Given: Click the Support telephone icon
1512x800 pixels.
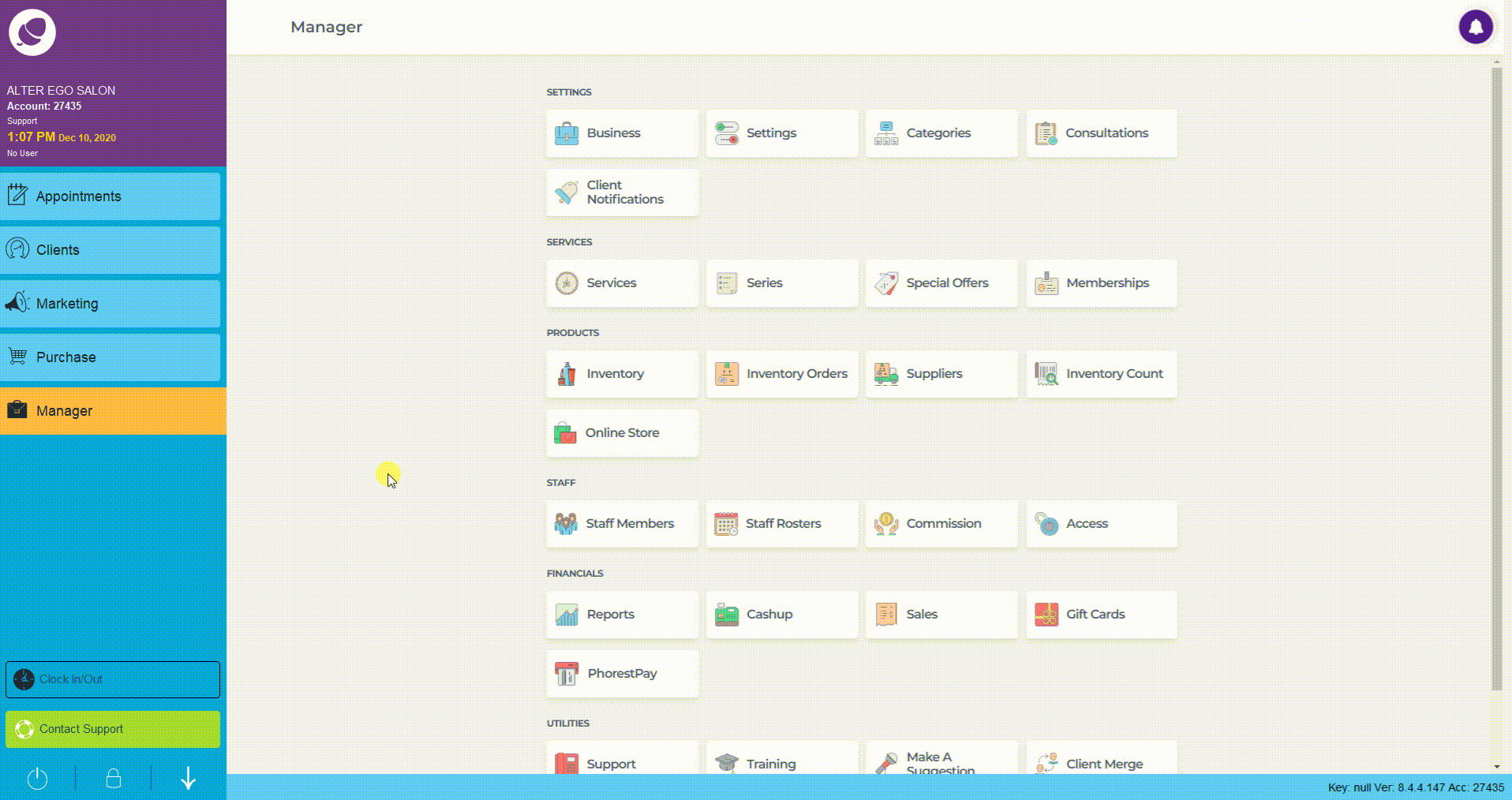Looking at the screenshot, I should [566, 763].
